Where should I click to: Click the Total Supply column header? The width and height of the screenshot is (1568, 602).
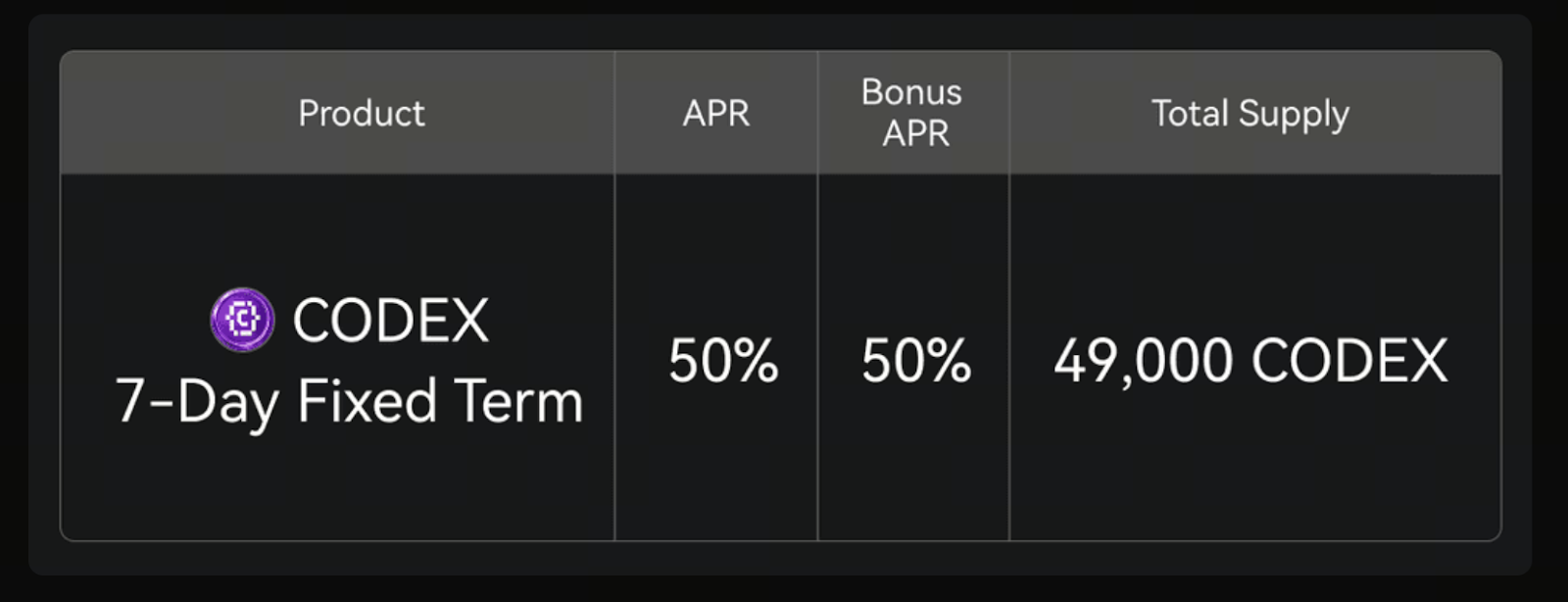point(1249,114)
